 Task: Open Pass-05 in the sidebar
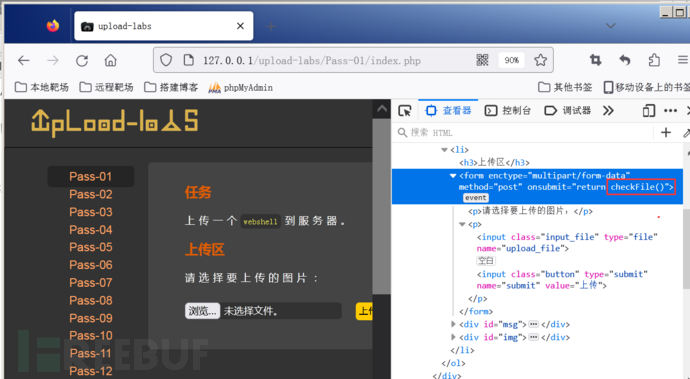tap(91, 247)
